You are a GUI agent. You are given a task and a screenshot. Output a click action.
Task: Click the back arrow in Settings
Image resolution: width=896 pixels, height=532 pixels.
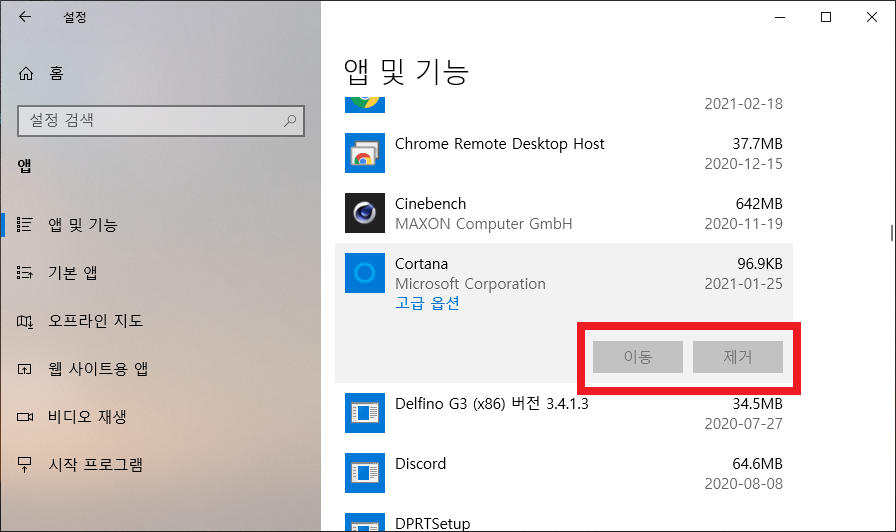pyautogui.click(x=25, y=17)
